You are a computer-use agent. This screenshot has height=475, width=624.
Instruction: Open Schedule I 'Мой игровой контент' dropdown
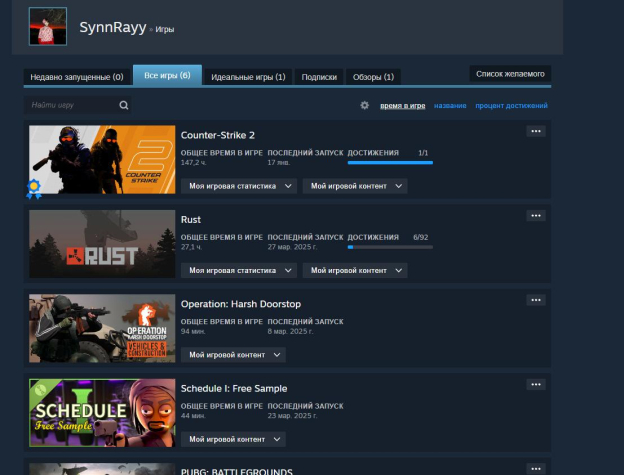point(232,439)
